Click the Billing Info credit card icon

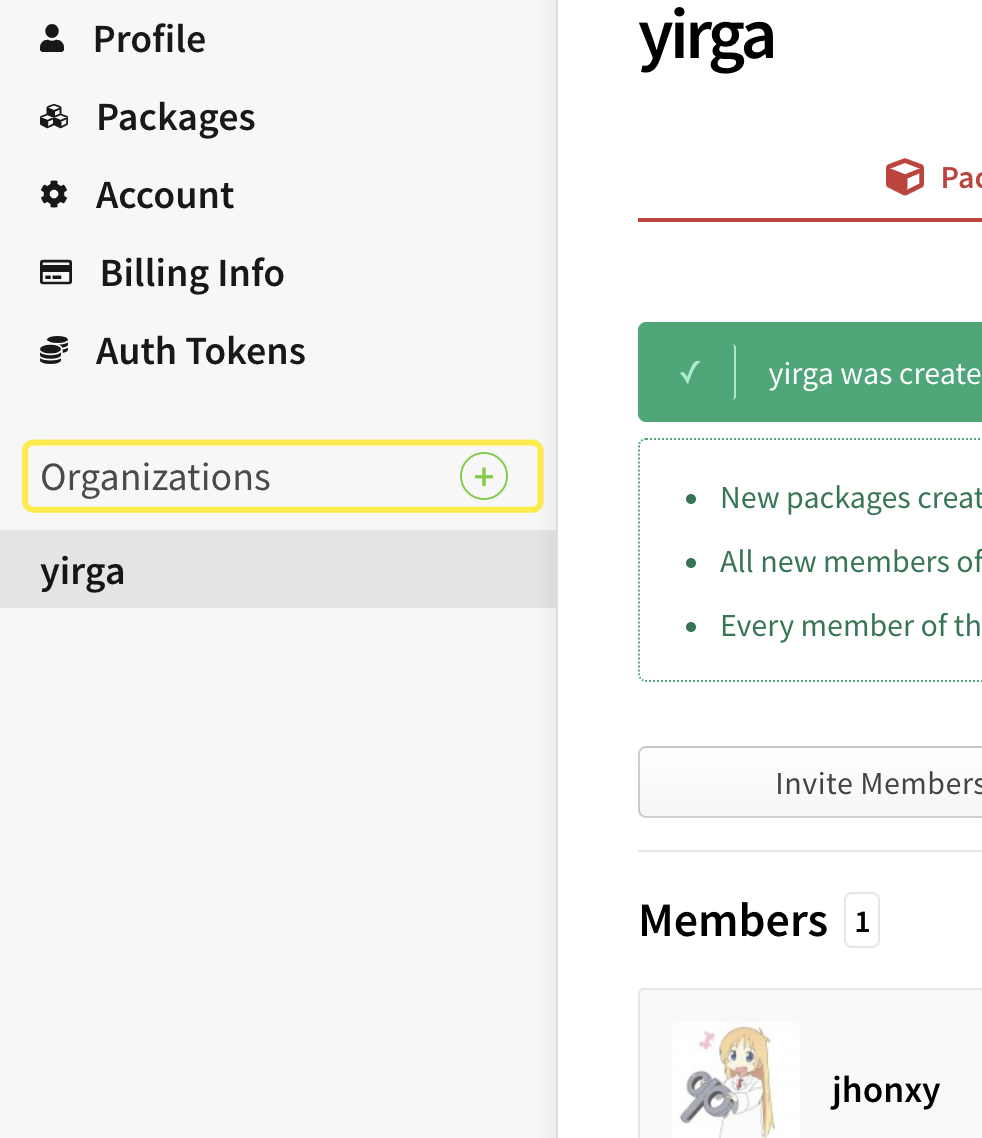point(55,272)
